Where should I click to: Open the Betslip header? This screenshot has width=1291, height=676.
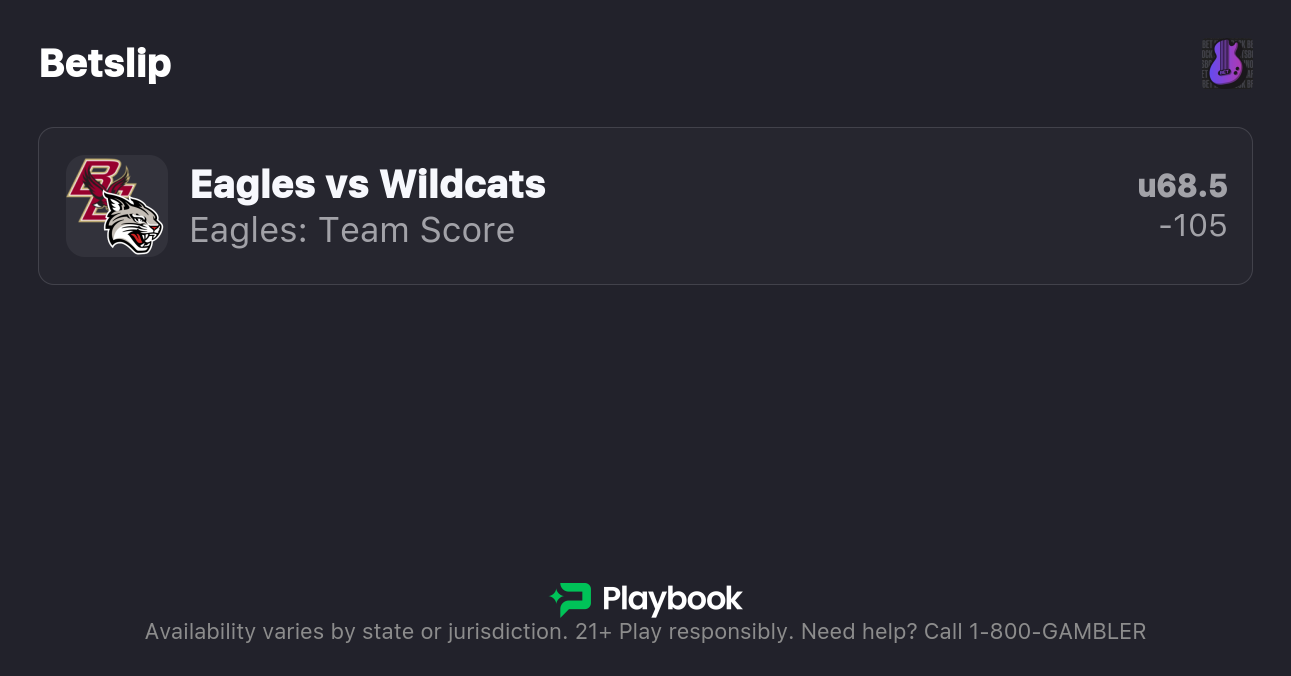[x=105, y=63]
